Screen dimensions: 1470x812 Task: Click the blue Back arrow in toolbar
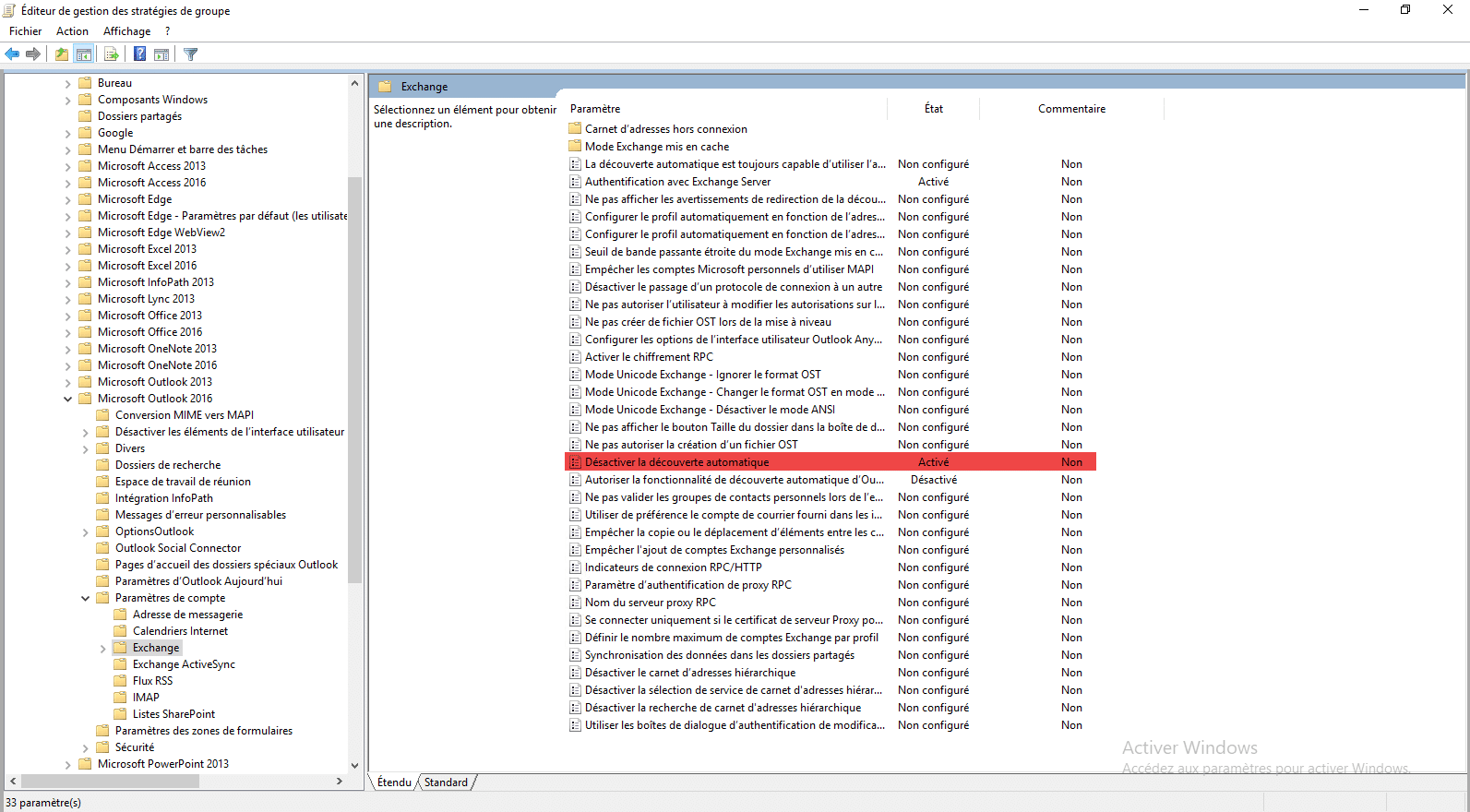pos(12,54)
